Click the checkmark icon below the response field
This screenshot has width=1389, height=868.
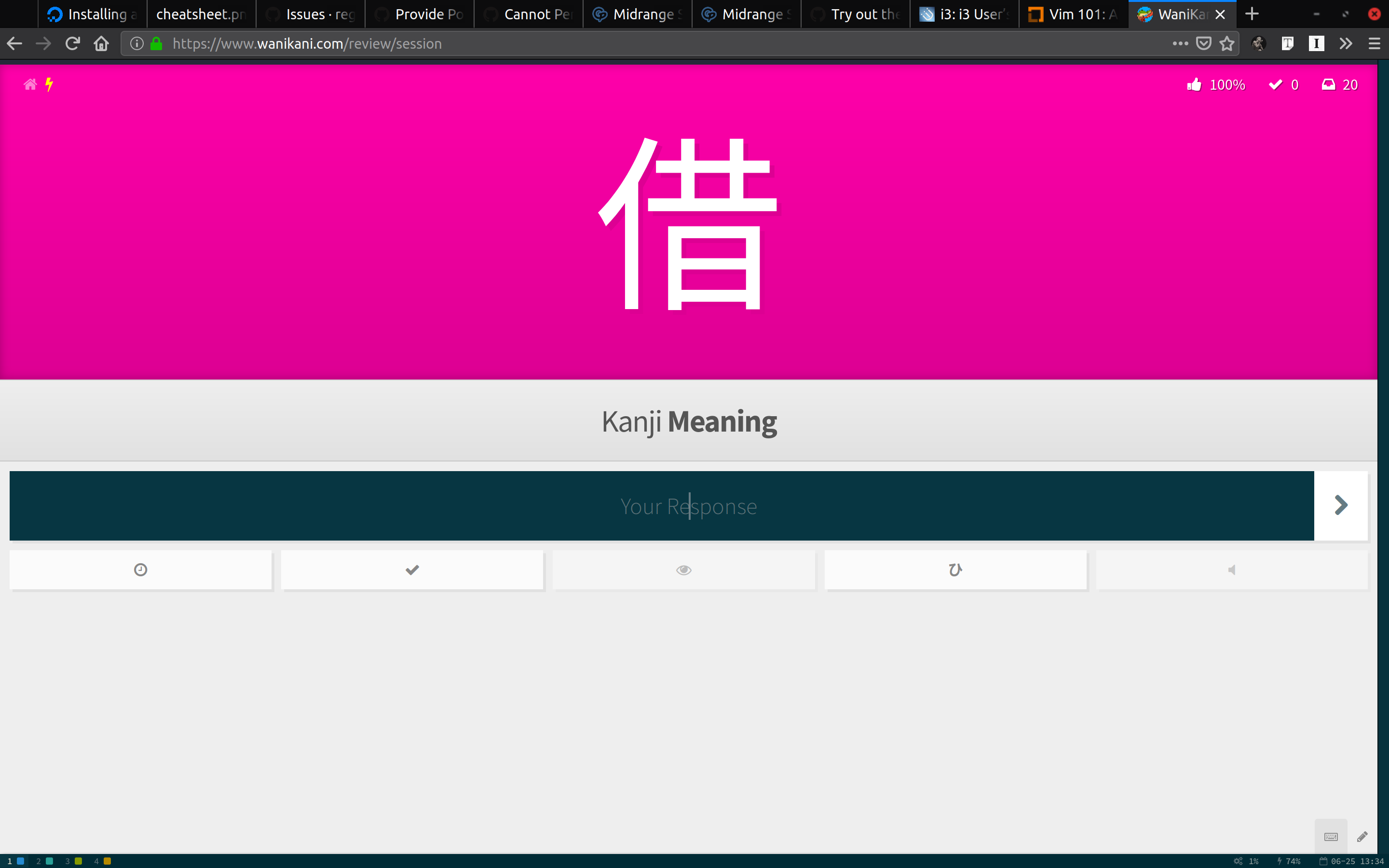point(411,570)
